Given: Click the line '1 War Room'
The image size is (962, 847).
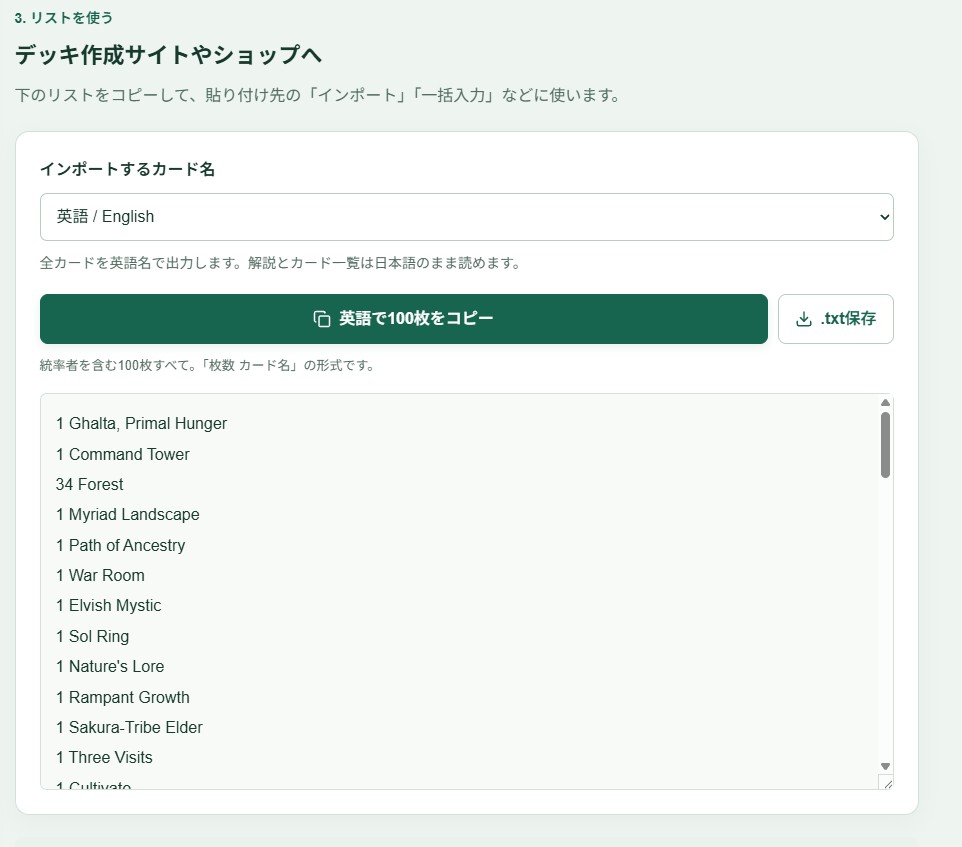Looking at the screenshot, I should click(x=100, y=575).
